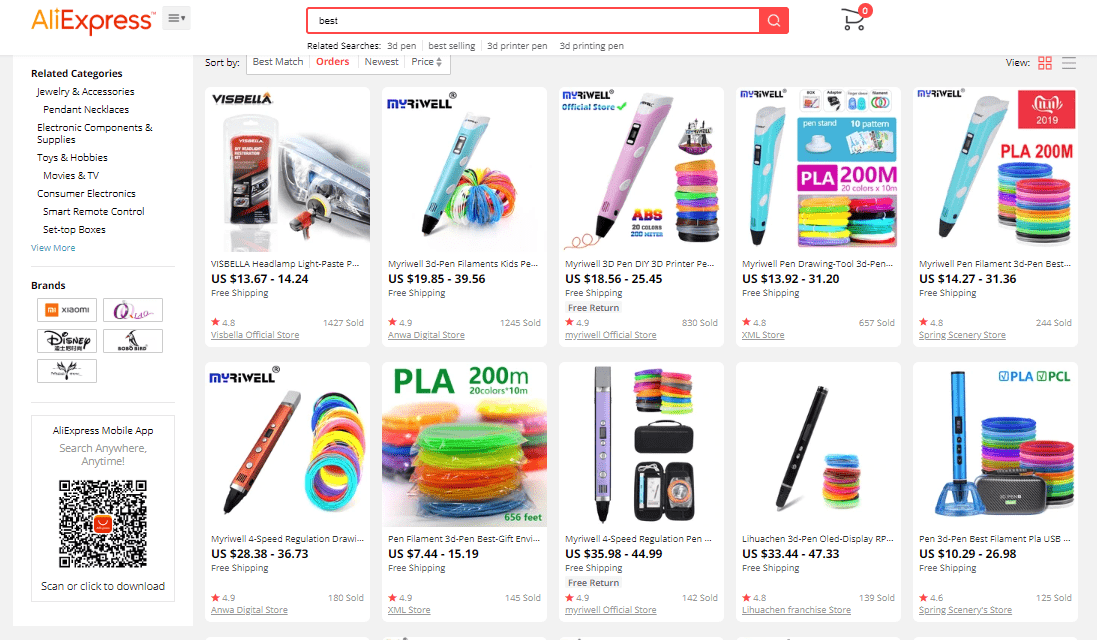Switch to list view icon
This screenshot has width=1097, height=640.
tap(1069, 63)
